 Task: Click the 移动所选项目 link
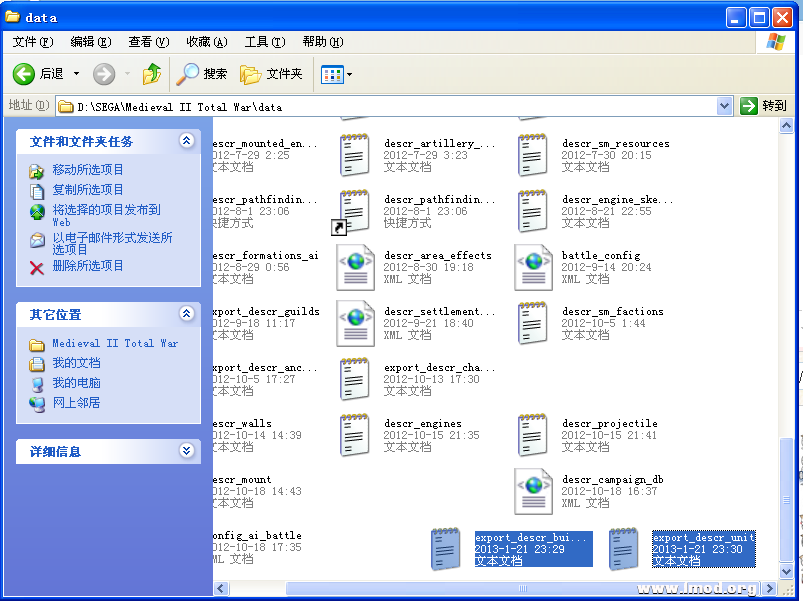coord(88,170)
